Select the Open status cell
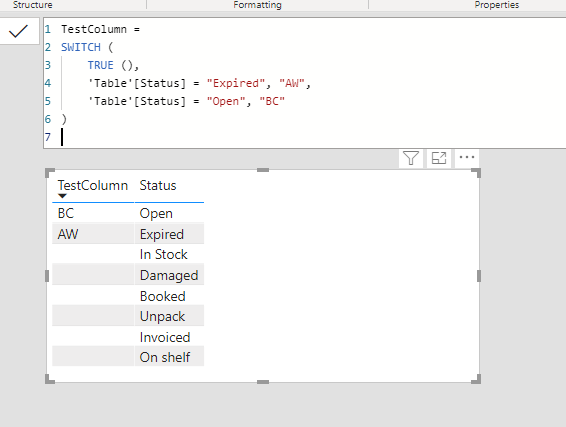The height and width of the screenshot is (427, 566). (169, 213)
